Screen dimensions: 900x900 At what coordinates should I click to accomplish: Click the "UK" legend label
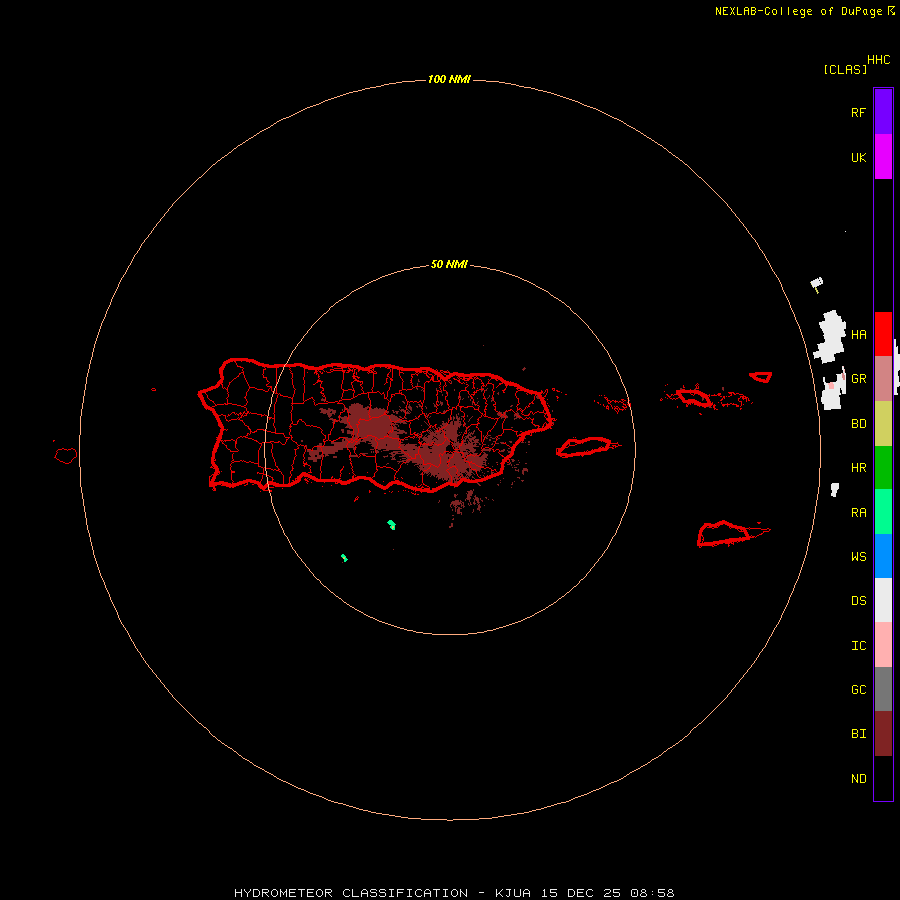(858, 158)
